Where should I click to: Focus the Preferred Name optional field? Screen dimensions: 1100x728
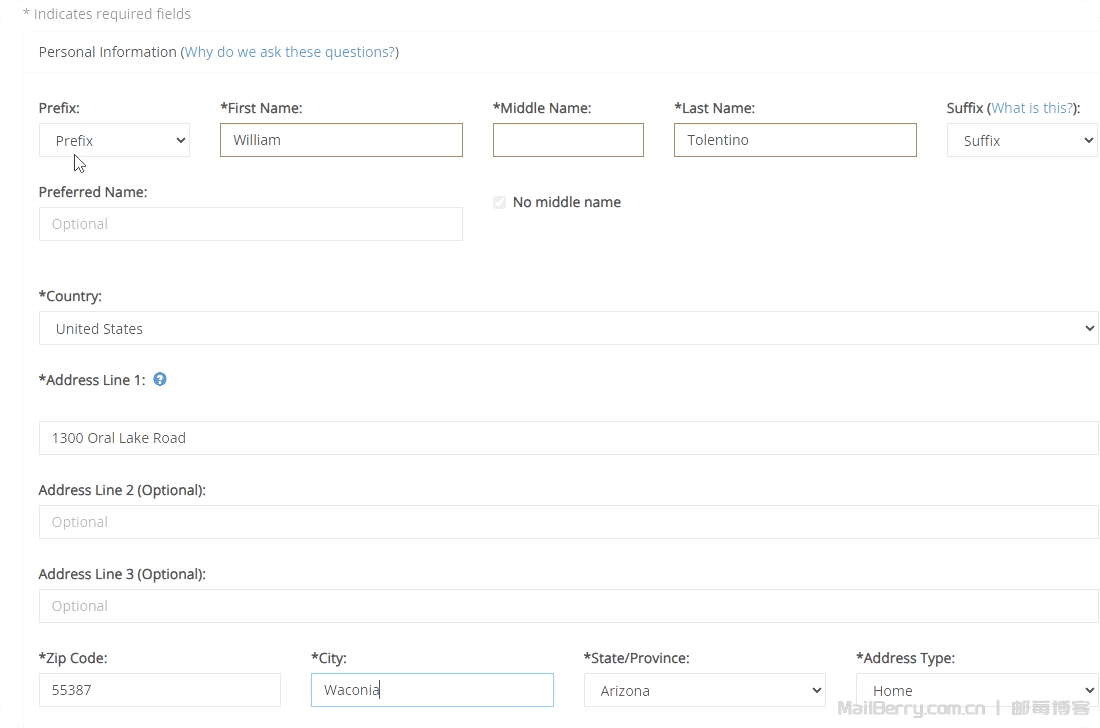pyautogui.click(x=250, y=224)
